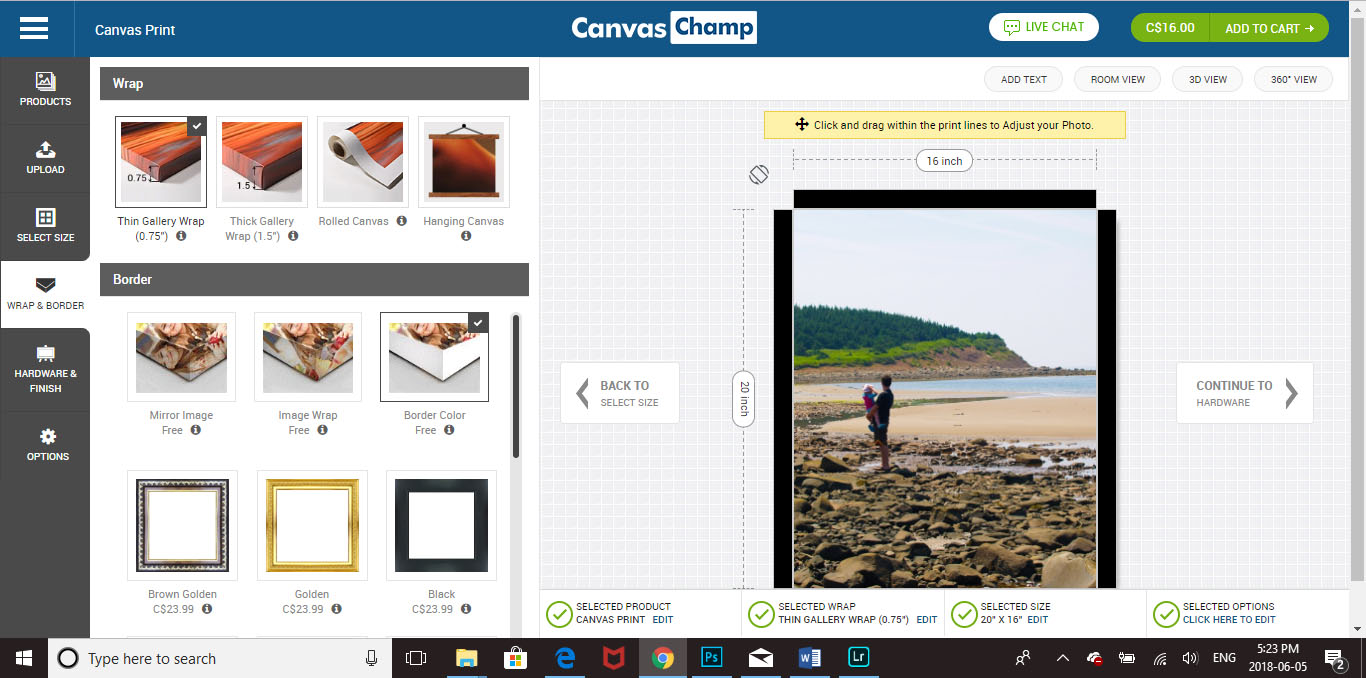This screenshot has height=678, width=1366.
Task: Show info icon for Hanging Canvas
Action: point(466,236)
